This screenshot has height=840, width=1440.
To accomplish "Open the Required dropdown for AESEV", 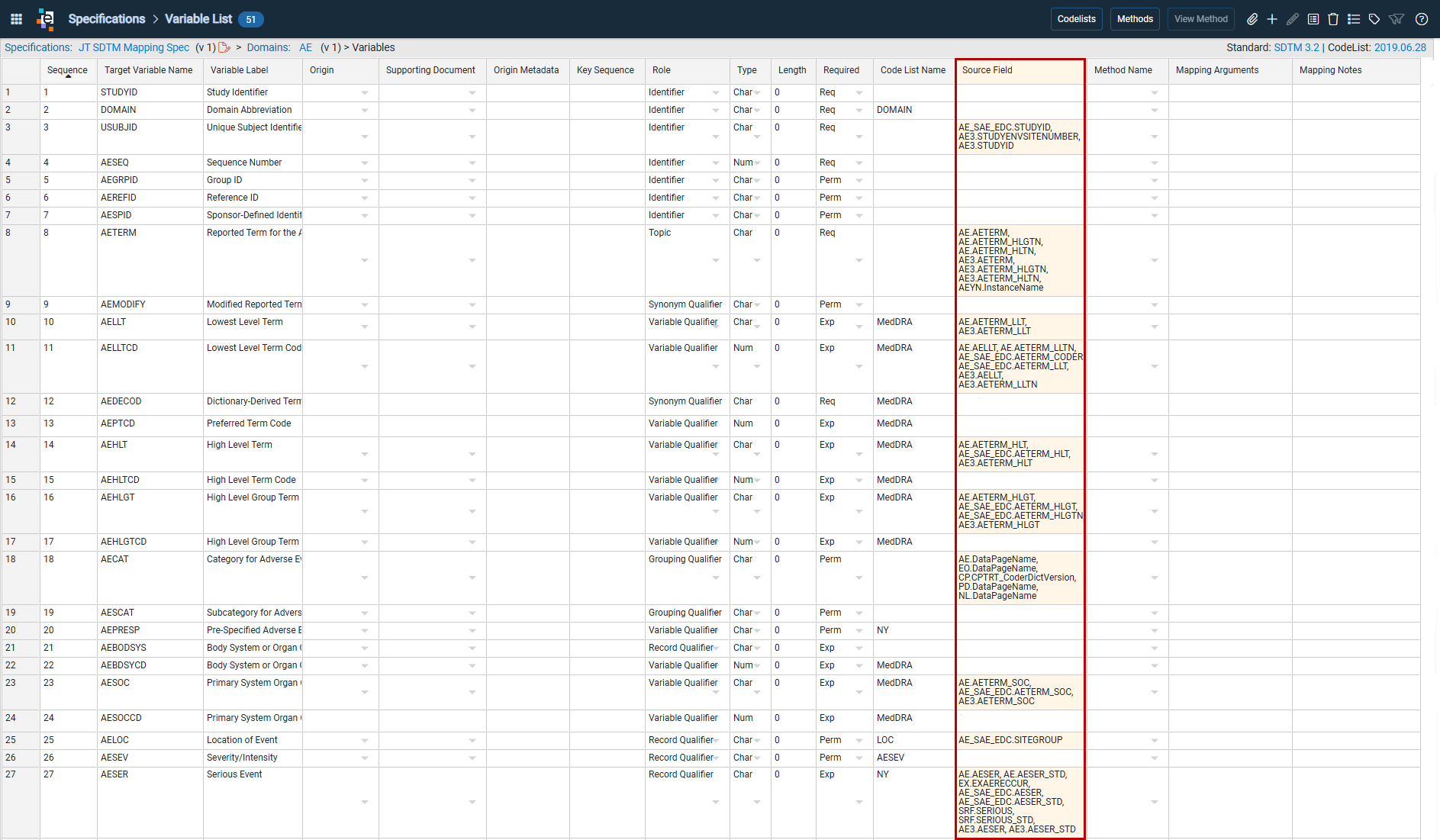I will pyautogui.click(x=859, y=758).
